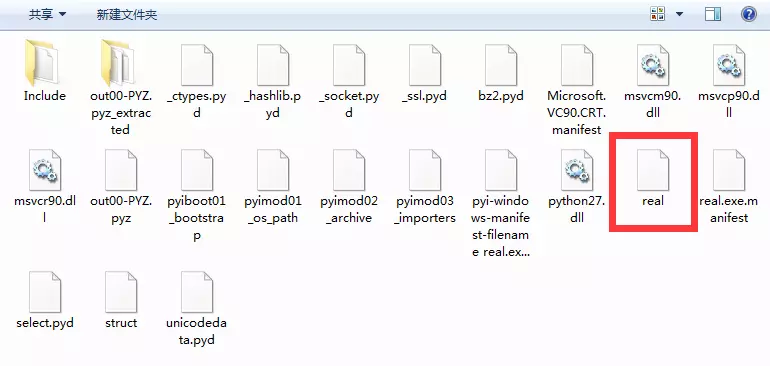Select the _ctypes.pyd file
770x366 pixels.
196,81
